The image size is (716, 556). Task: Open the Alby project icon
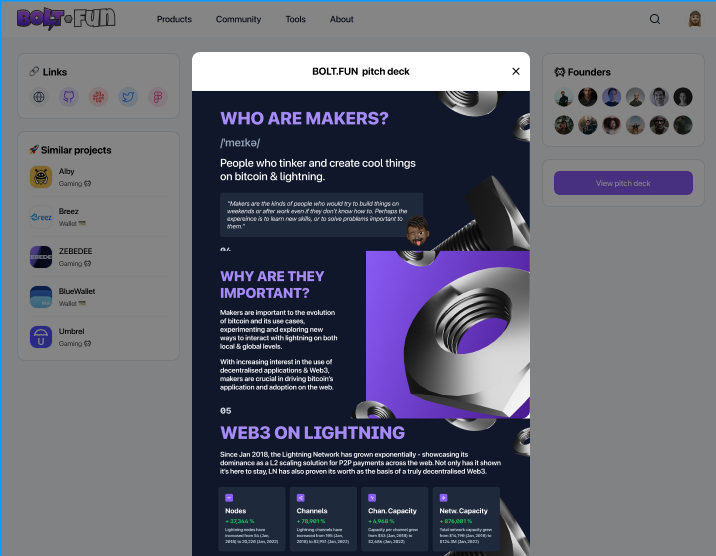tap(41, 177)
